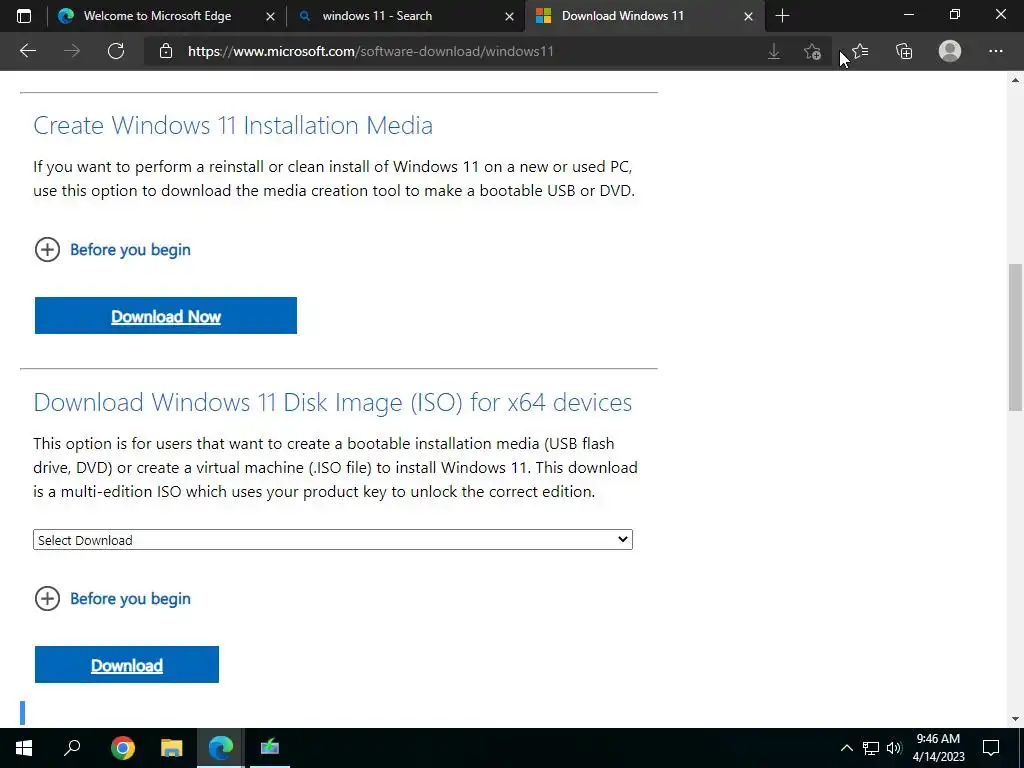
Task: Expand Before you begin under Installation Media
Action: point(112,249)
